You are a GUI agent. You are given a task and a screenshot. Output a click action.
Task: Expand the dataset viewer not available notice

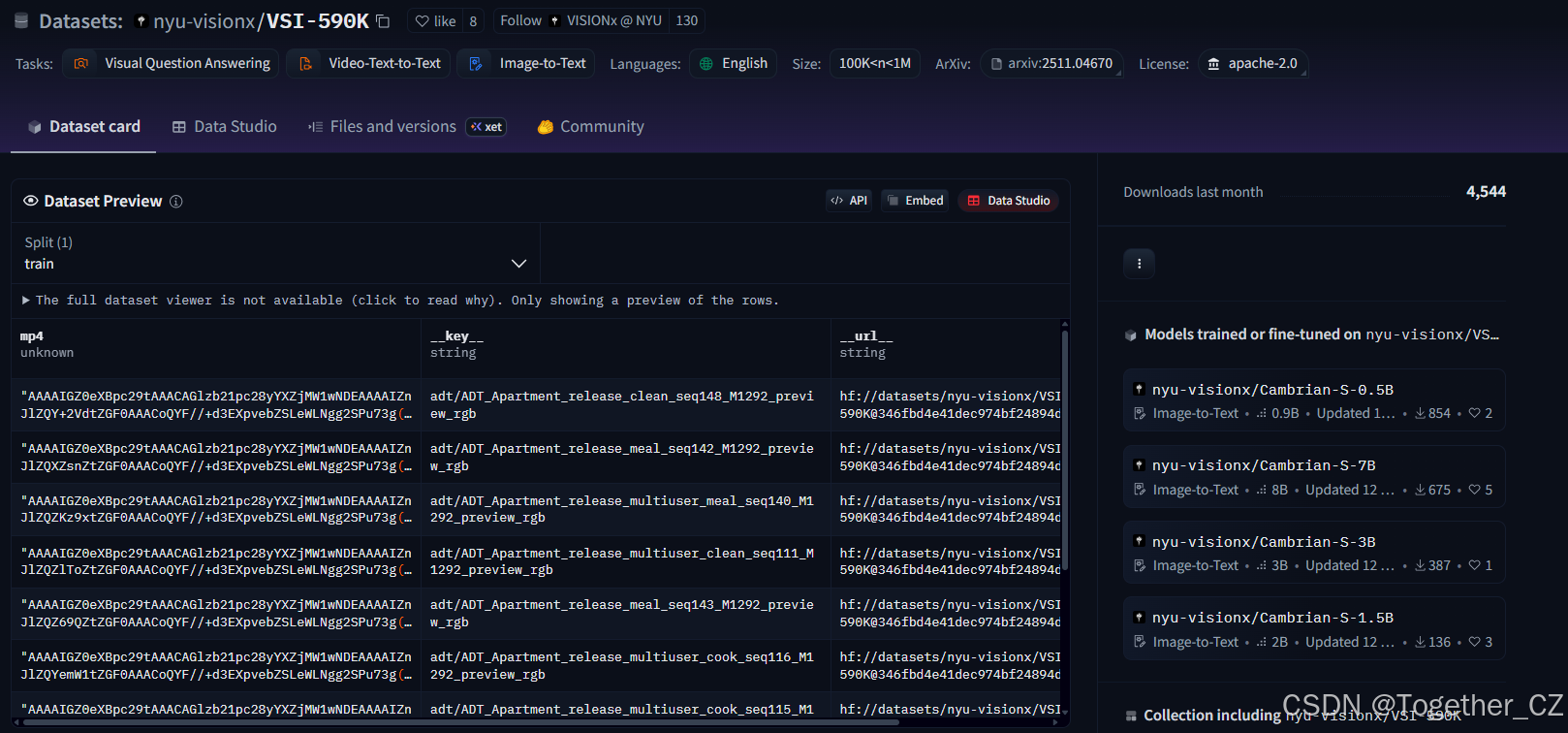400,301
